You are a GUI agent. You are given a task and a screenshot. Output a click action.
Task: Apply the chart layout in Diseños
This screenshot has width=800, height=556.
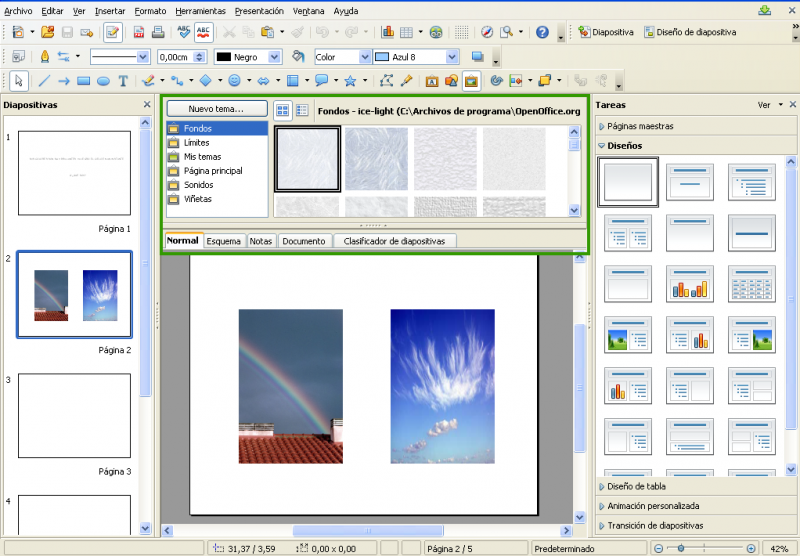pos(690,284)
